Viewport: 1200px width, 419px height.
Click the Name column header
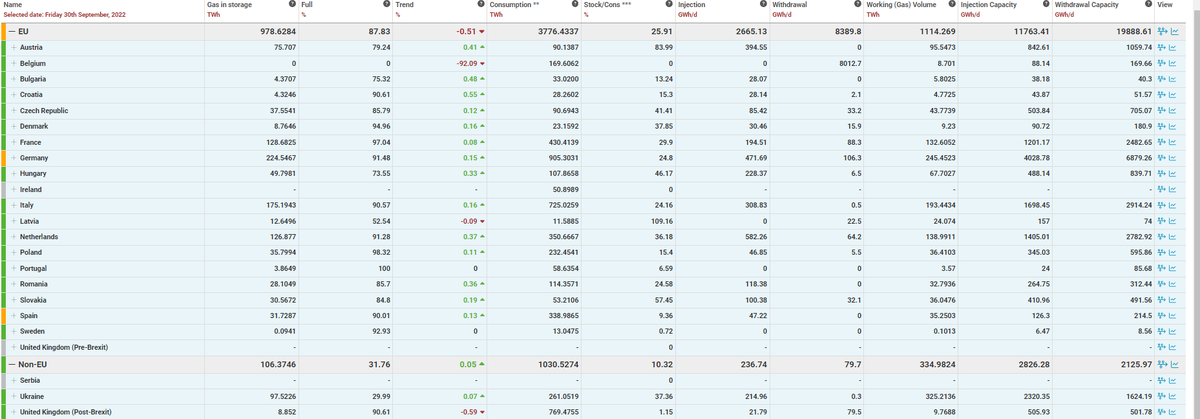pos(13,5)
